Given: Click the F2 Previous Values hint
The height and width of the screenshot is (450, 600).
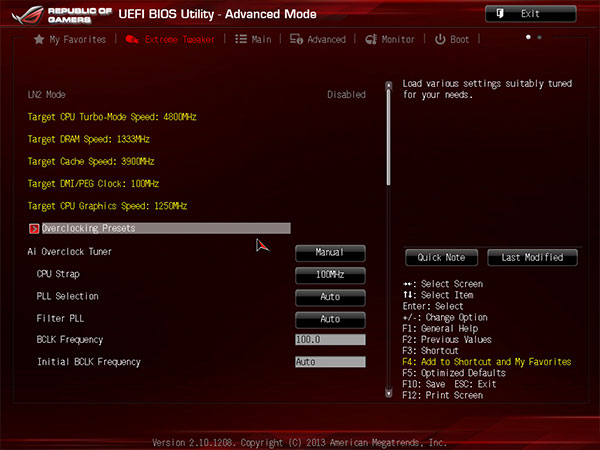Looking at the screenshot, I should coord(447,339).
